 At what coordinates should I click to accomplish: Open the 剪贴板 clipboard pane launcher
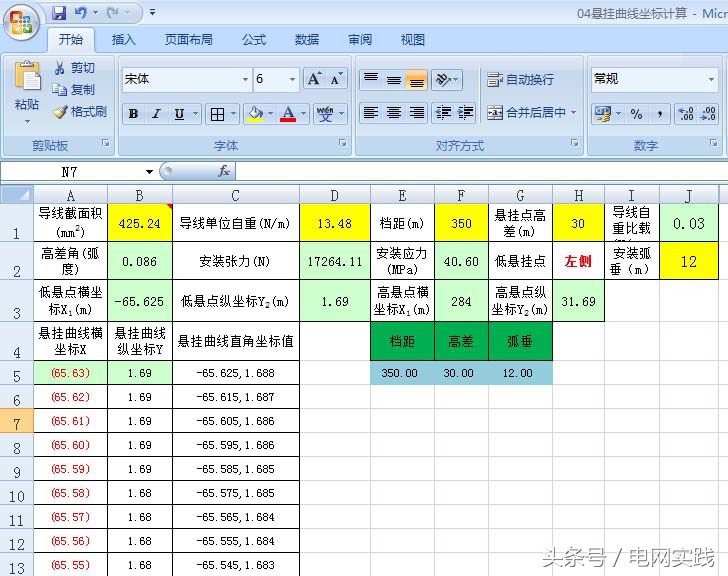106,143
